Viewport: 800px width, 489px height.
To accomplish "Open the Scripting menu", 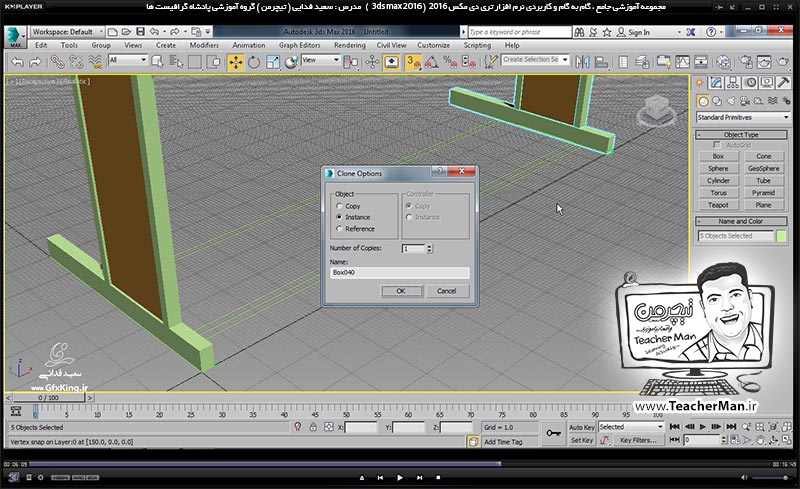I will tap(477, 45).
